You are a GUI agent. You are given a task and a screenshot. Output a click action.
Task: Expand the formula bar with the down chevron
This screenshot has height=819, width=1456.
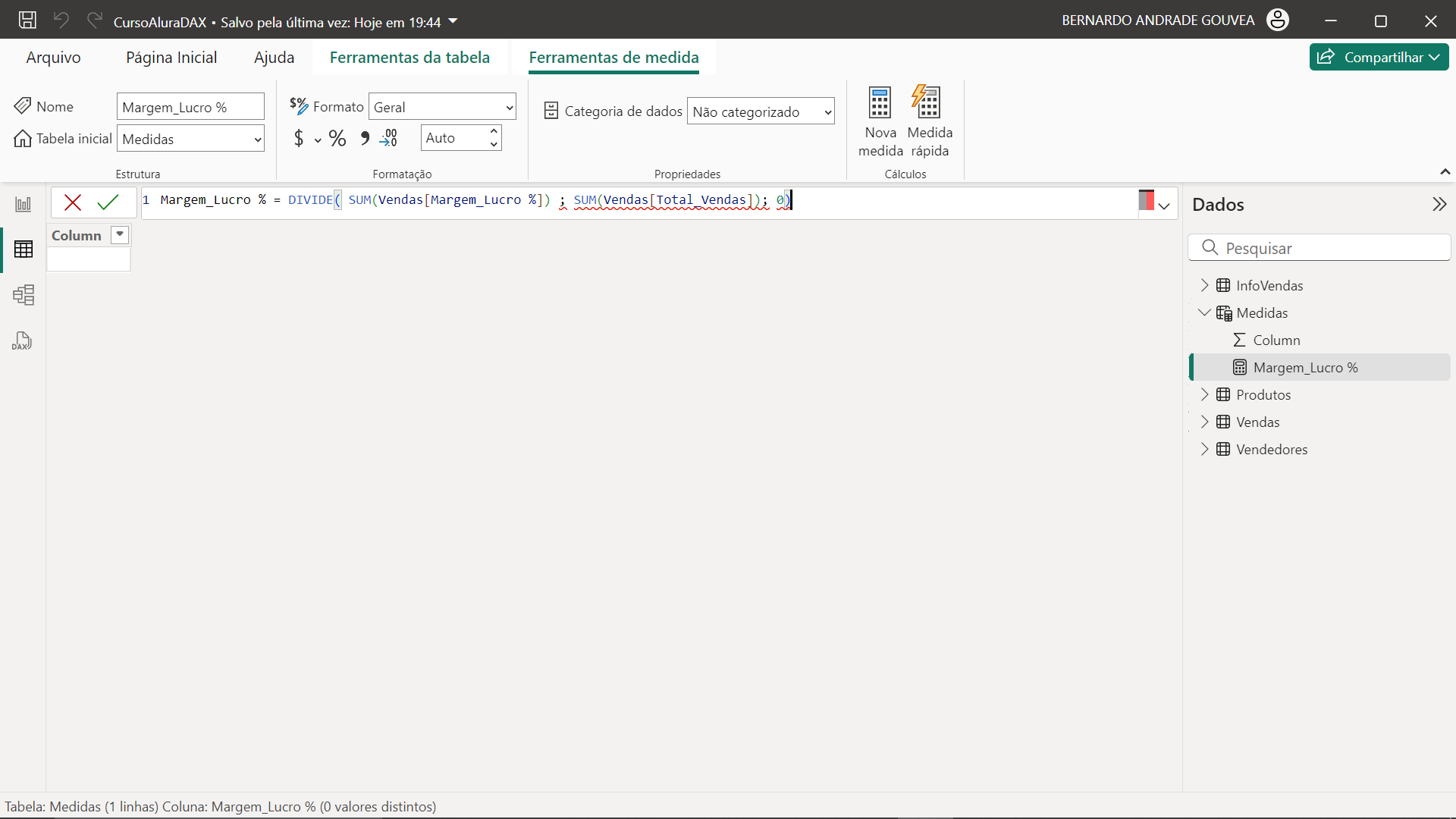pos(1165,206)
